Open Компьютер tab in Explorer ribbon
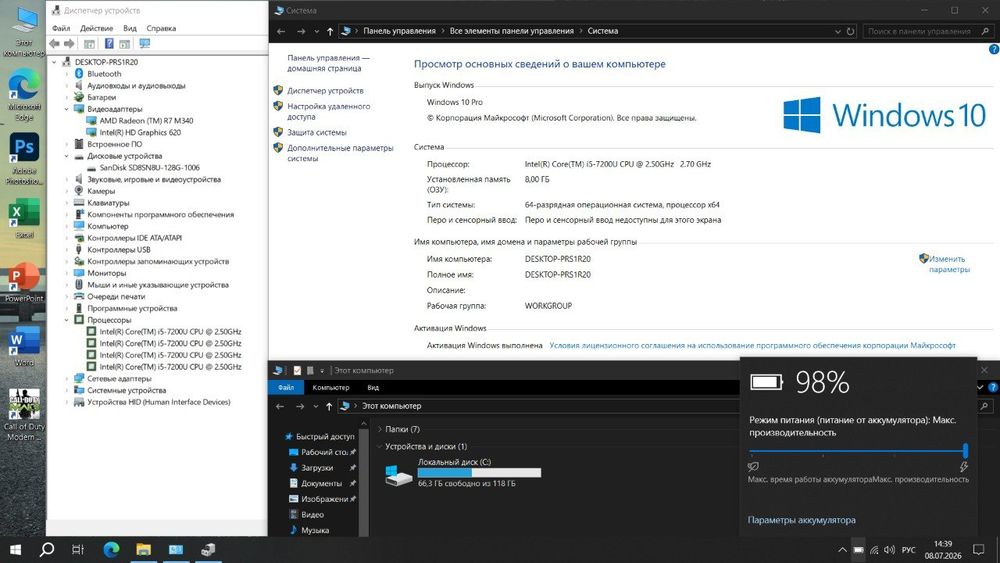 click(x=331, y=388)
